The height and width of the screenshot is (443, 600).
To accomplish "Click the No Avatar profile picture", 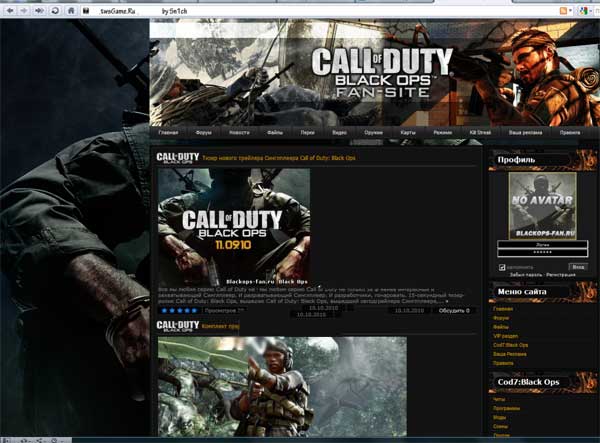I will (x=542, y=206).
